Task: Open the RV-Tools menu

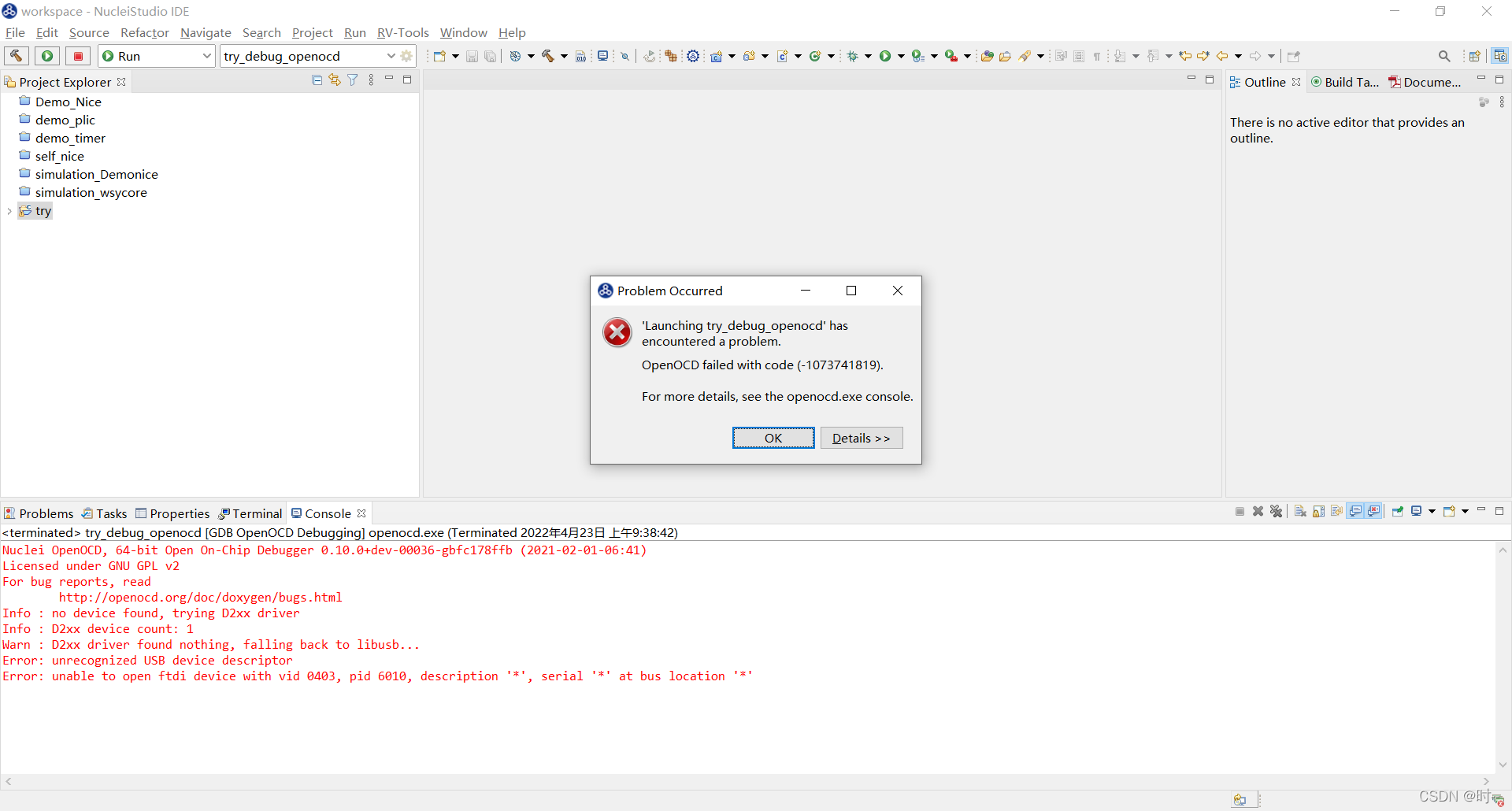Action: (x=402, y=32)
